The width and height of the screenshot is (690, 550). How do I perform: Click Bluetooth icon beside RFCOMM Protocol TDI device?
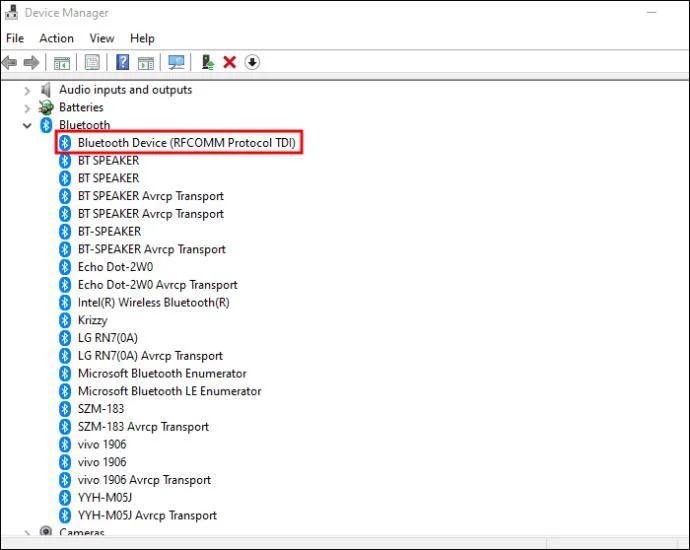click(65, 143)
